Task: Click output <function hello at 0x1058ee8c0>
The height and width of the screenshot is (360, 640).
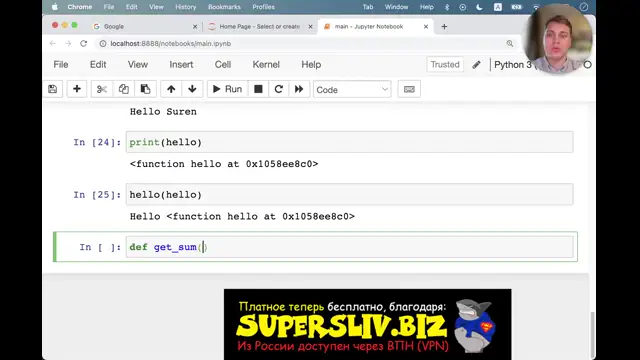Action: point(224,164)
